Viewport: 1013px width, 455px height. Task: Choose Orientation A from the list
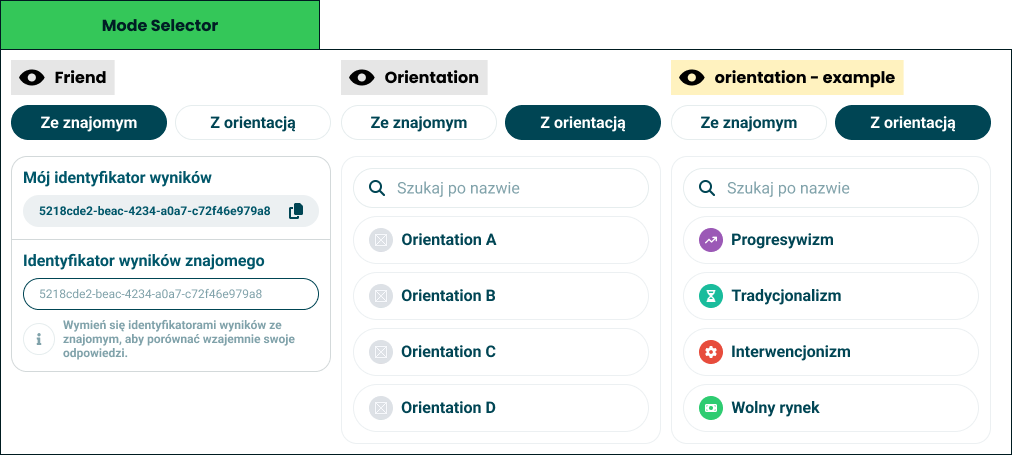(x=501, y=240)
